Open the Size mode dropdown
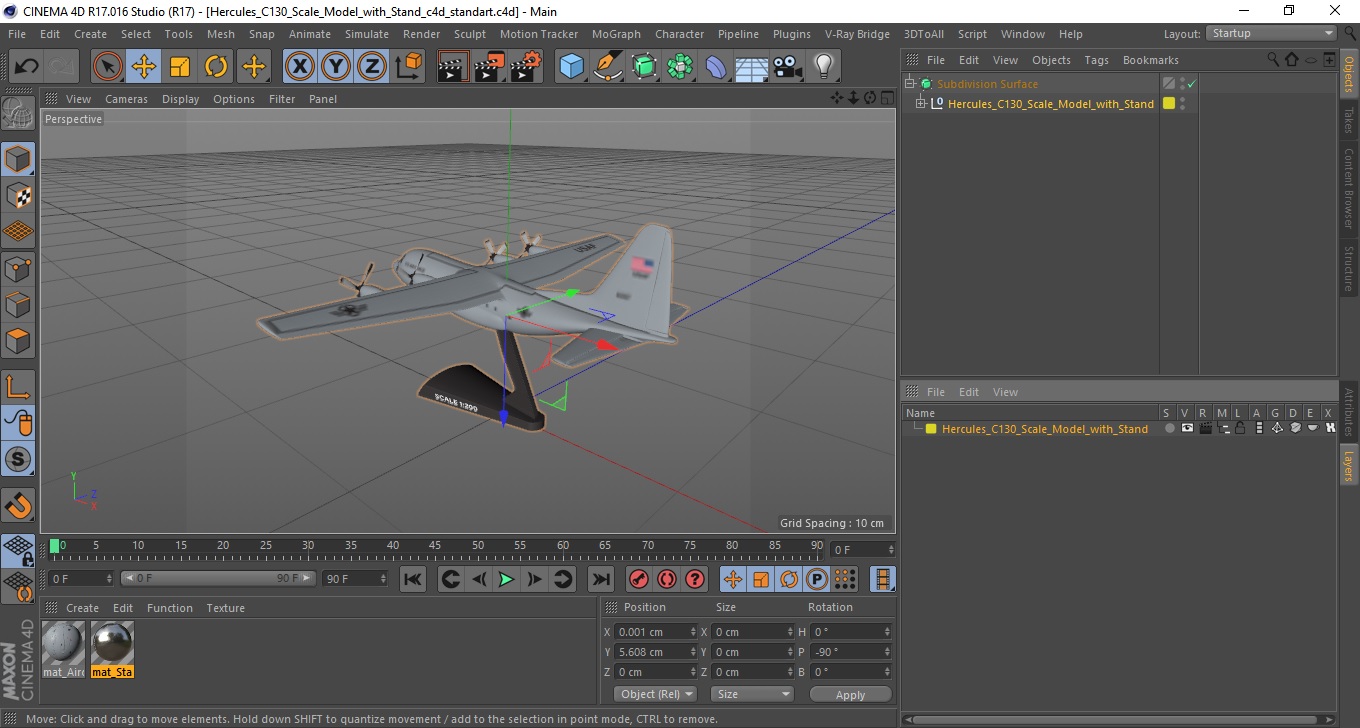 click(x=752, y=694)
